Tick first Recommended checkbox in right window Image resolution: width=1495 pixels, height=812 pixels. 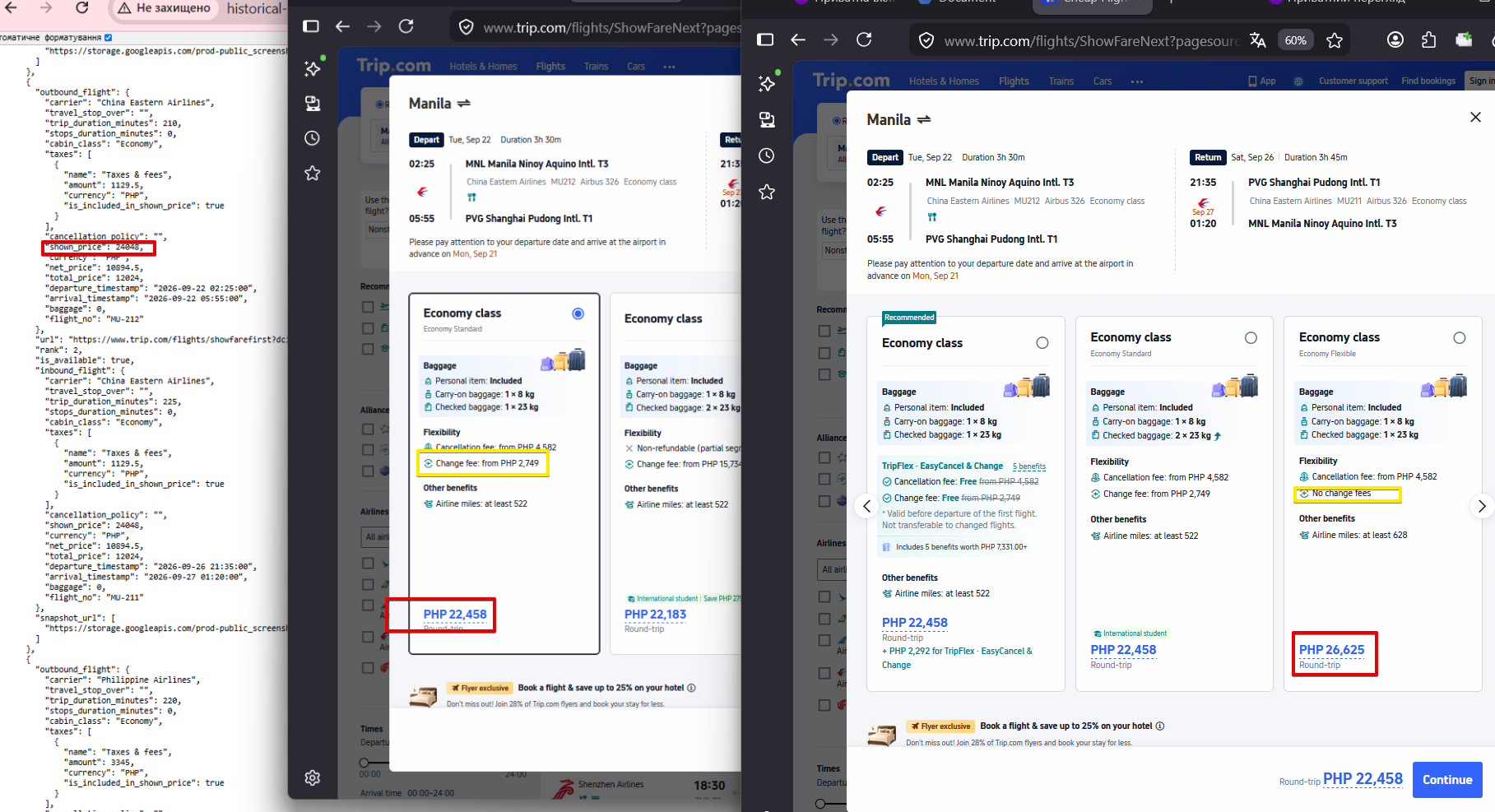click(824, 331)
